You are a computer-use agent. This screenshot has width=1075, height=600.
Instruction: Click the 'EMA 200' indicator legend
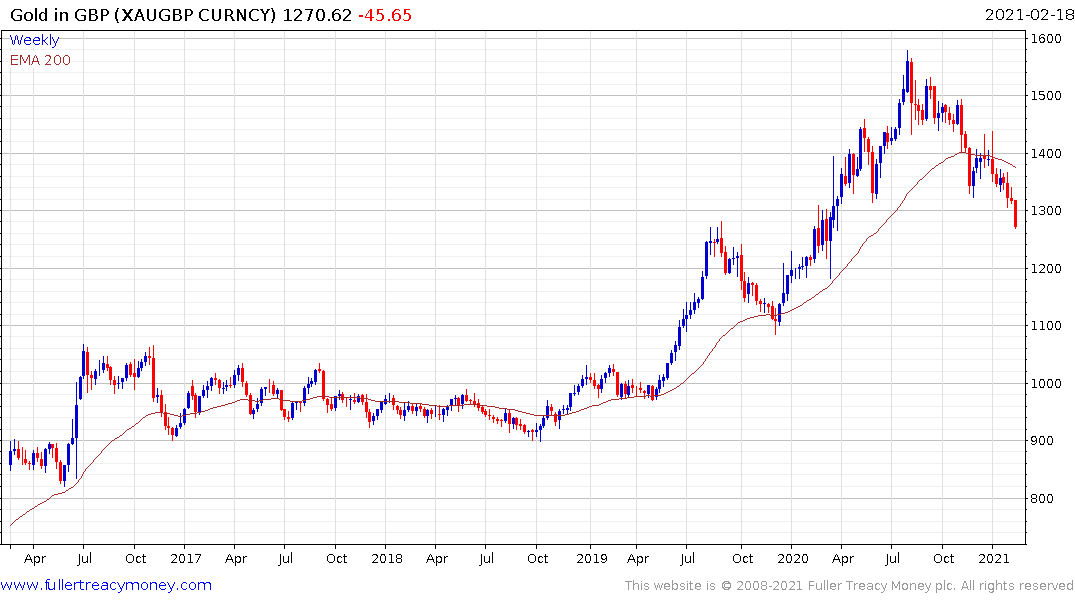point(40,60)
